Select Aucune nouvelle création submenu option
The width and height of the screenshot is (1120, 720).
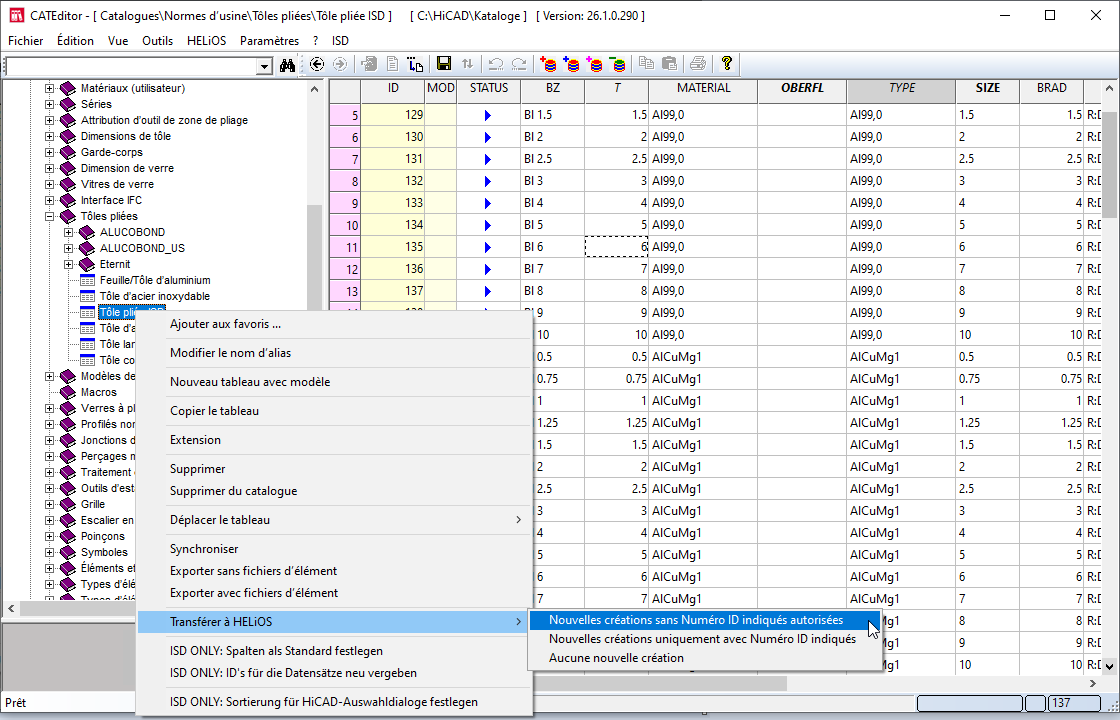pyautogui.click(x=616, y=658)
